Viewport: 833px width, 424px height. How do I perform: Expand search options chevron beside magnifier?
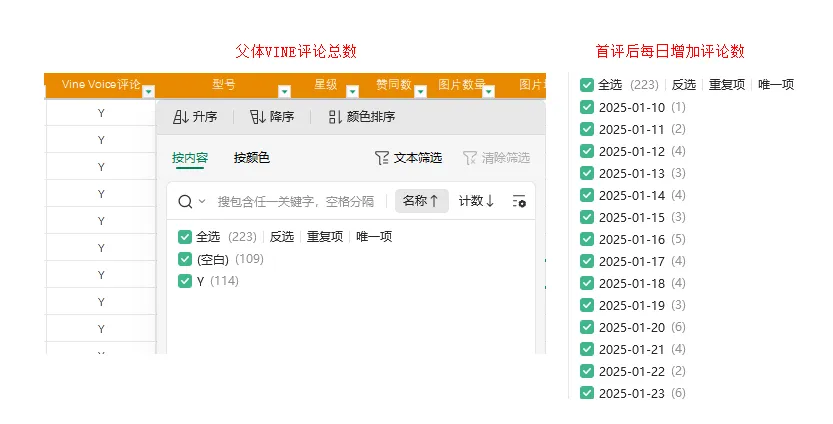202,201
